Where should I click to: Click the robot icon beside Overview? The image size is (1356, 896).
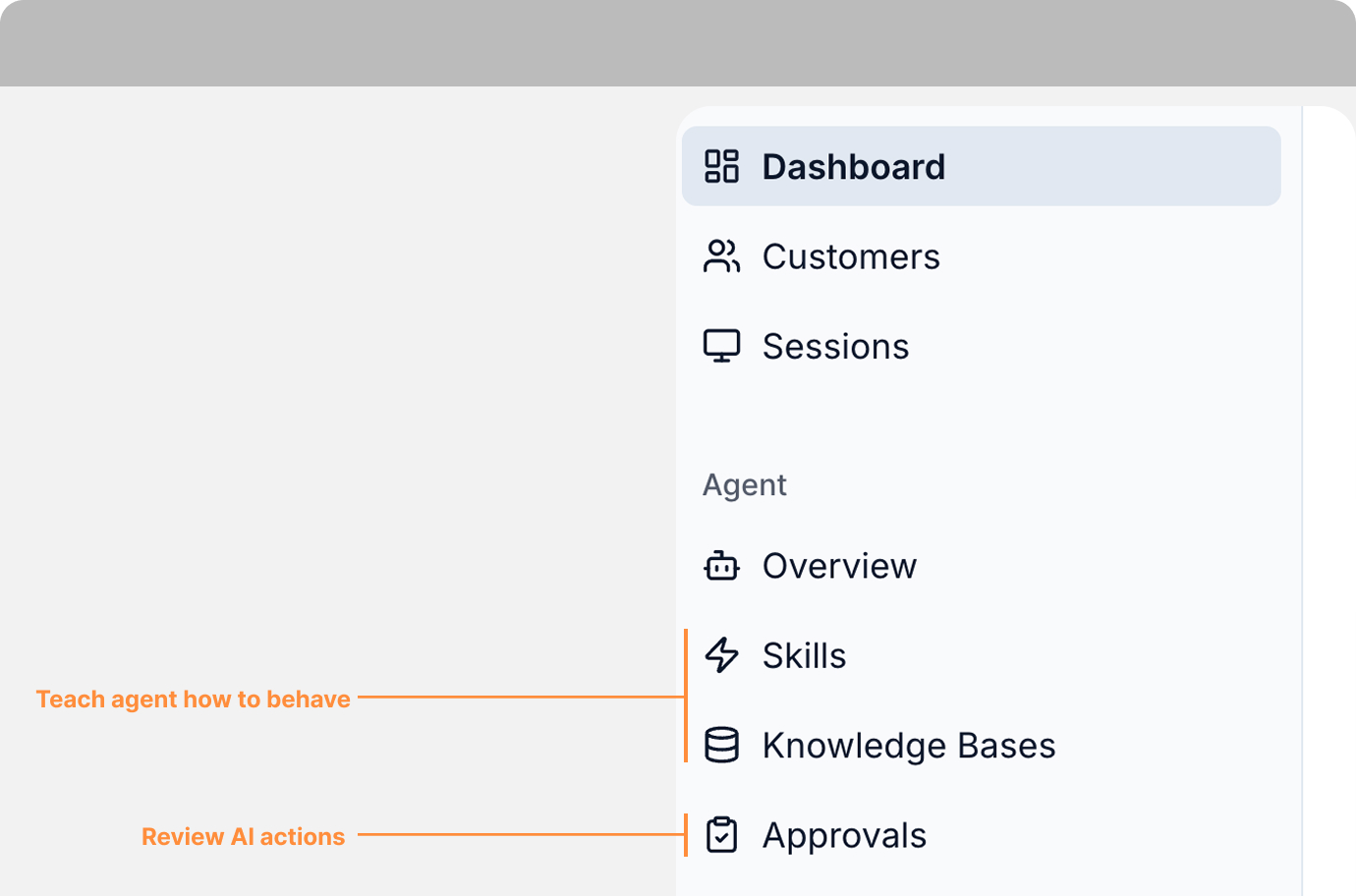click(x=722, y=565)
